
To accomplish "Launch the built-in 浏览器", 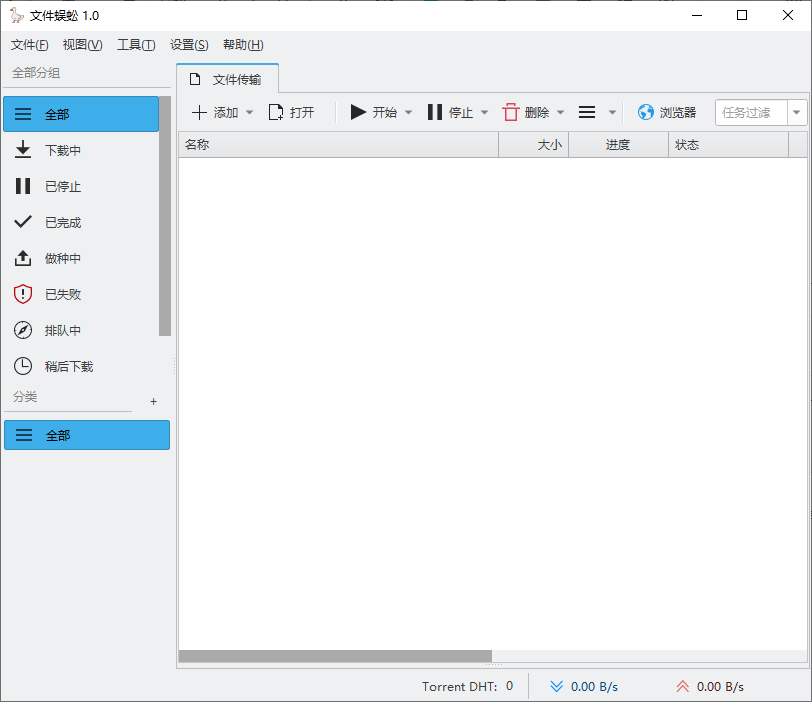I will pyautogui.click(x=666, y=112).
